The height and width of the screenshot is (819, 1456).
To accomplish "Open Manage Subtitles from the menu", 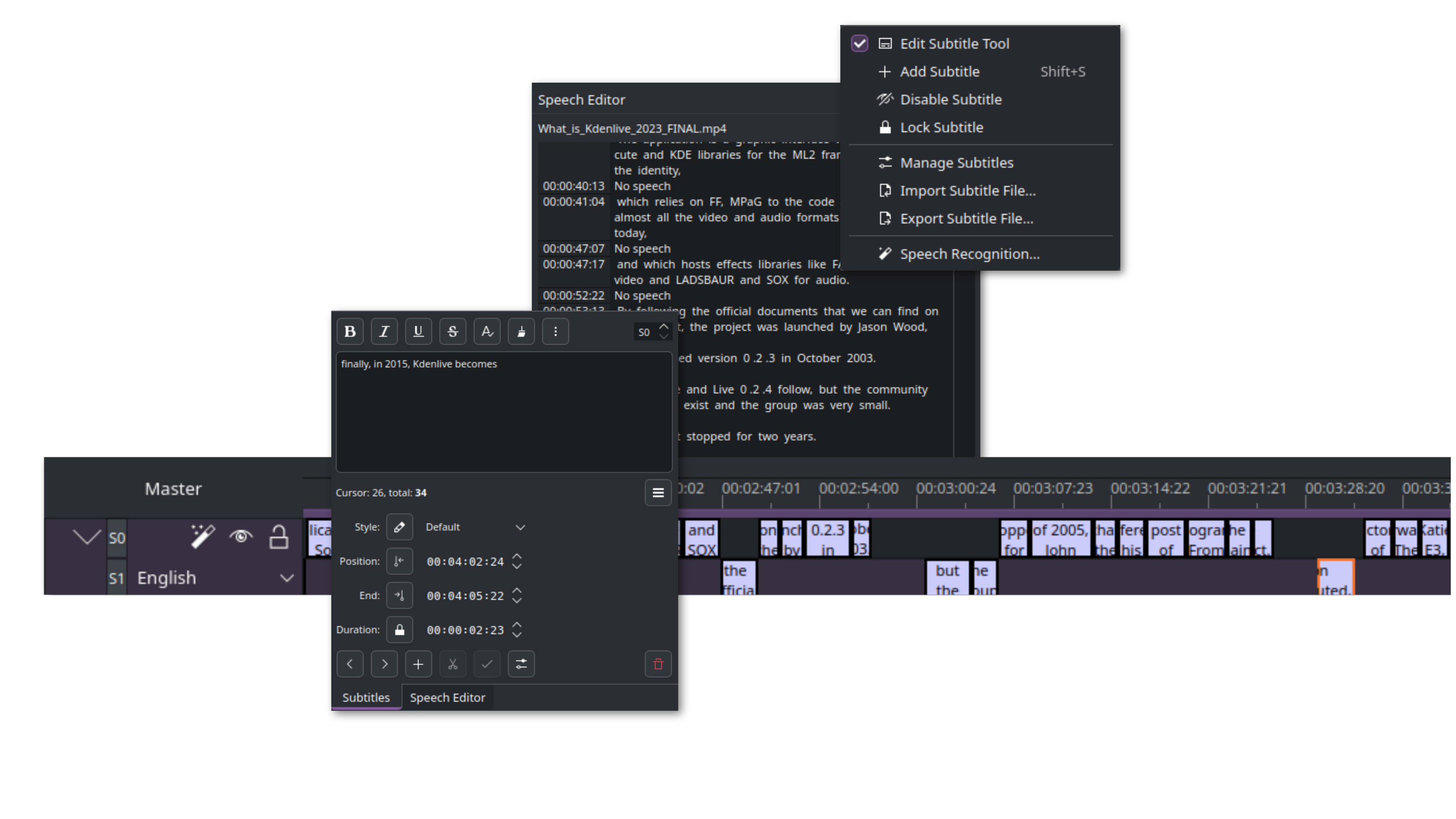I will [x=980, y=163].
